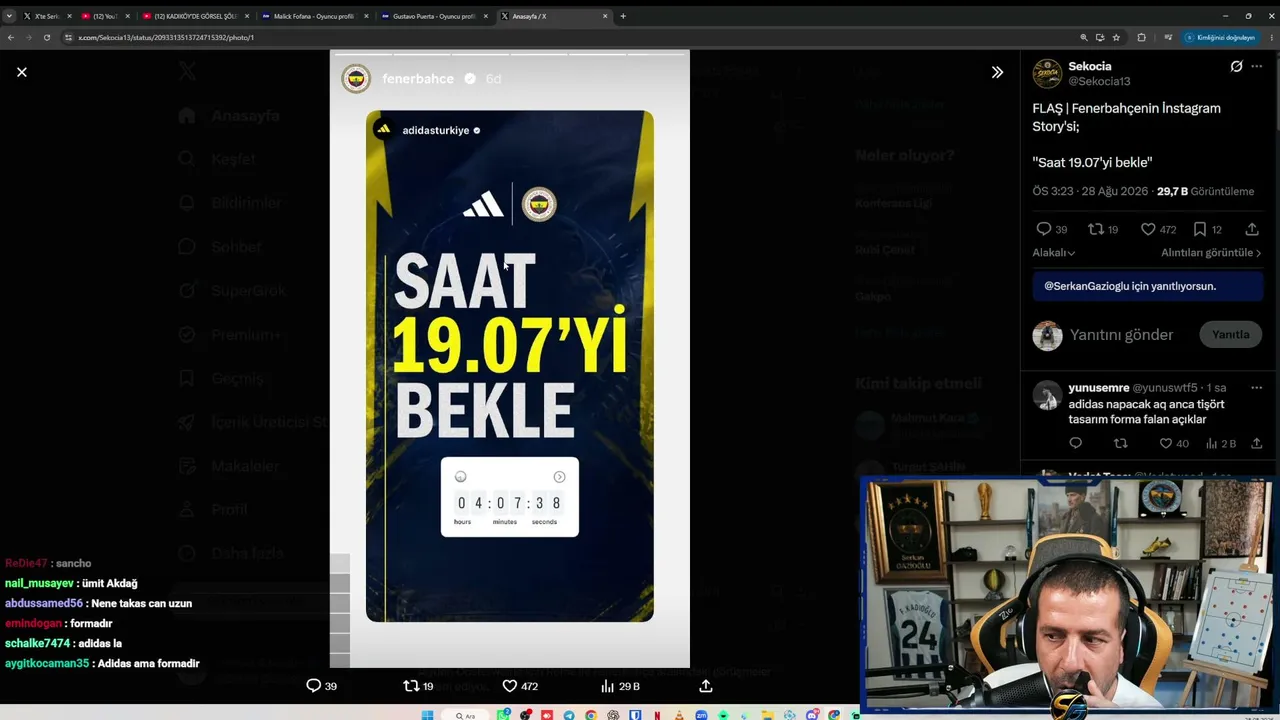Open the @Sekocia13 profile handle
Viewport: 1280px width, 720px height.
click(1099, 81)
